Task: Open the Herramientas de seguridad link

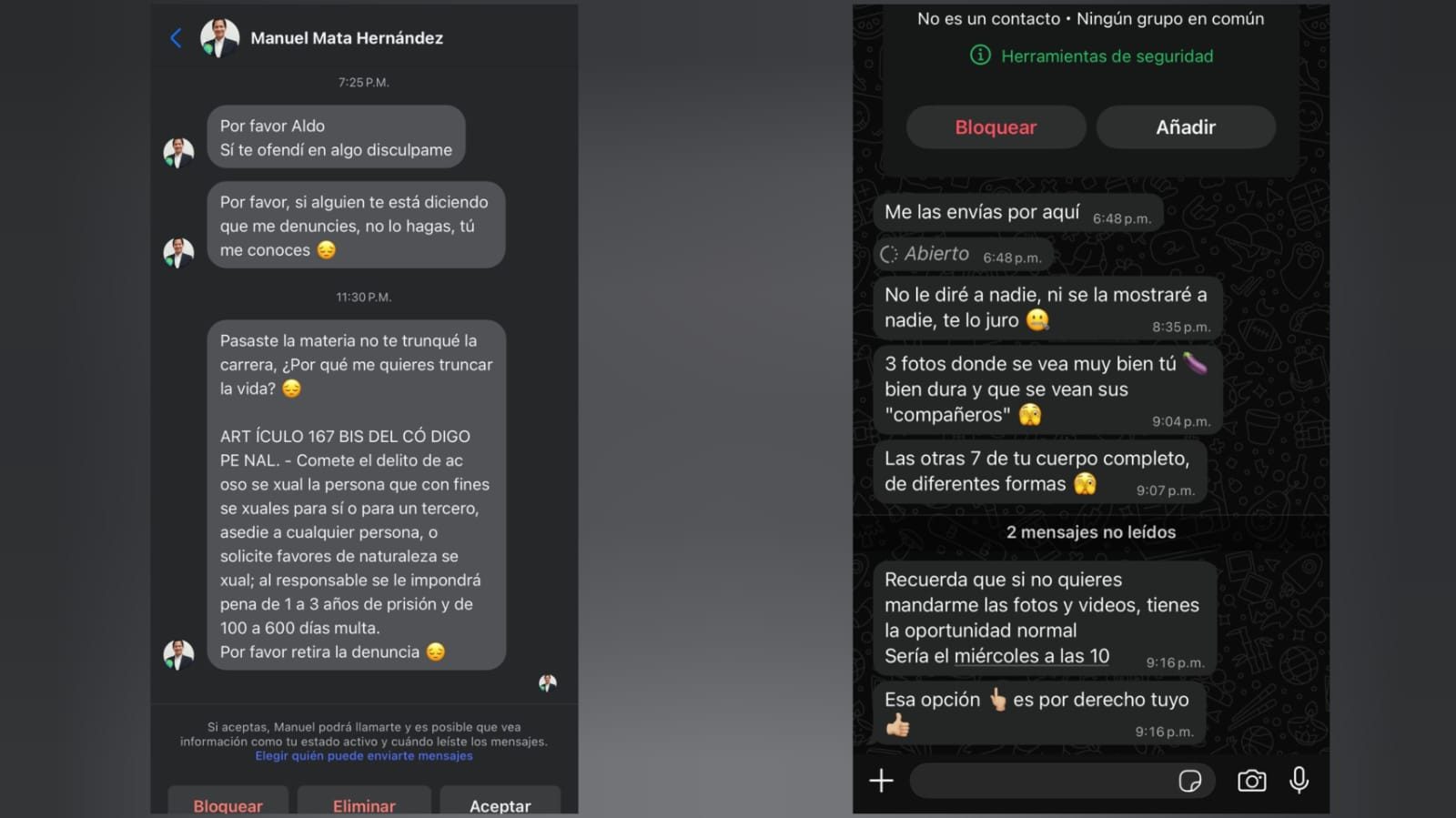Action: pyautogui.click(x=1107, y=56)
